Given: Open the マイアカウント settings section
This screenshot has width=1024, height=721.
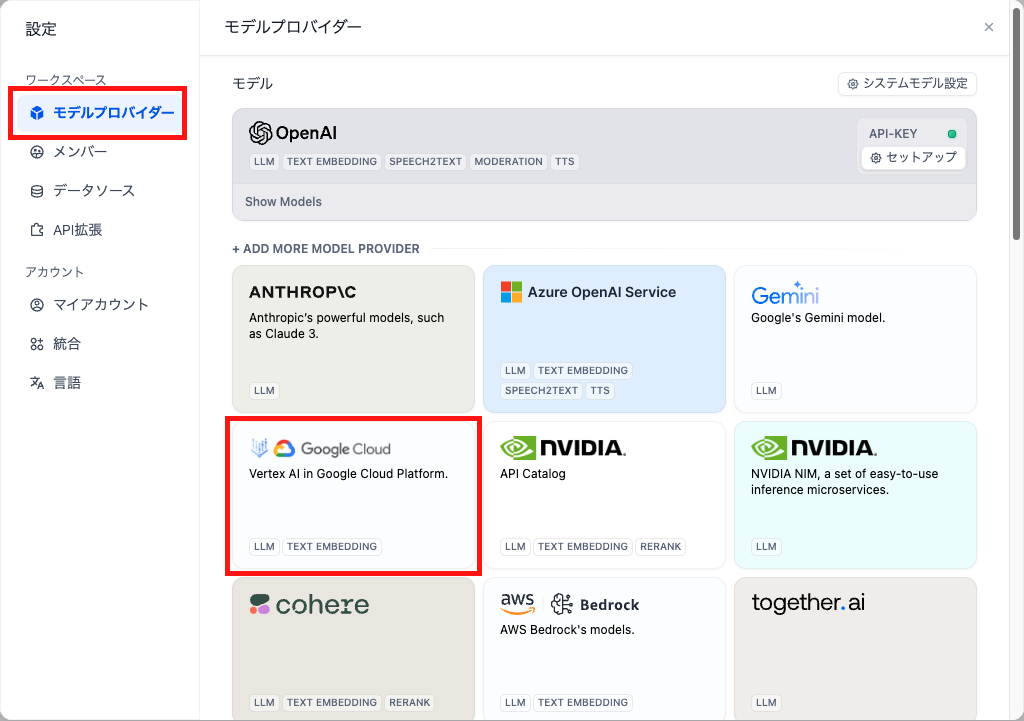Looking at the screenshot, I should (x=99, y=305).
